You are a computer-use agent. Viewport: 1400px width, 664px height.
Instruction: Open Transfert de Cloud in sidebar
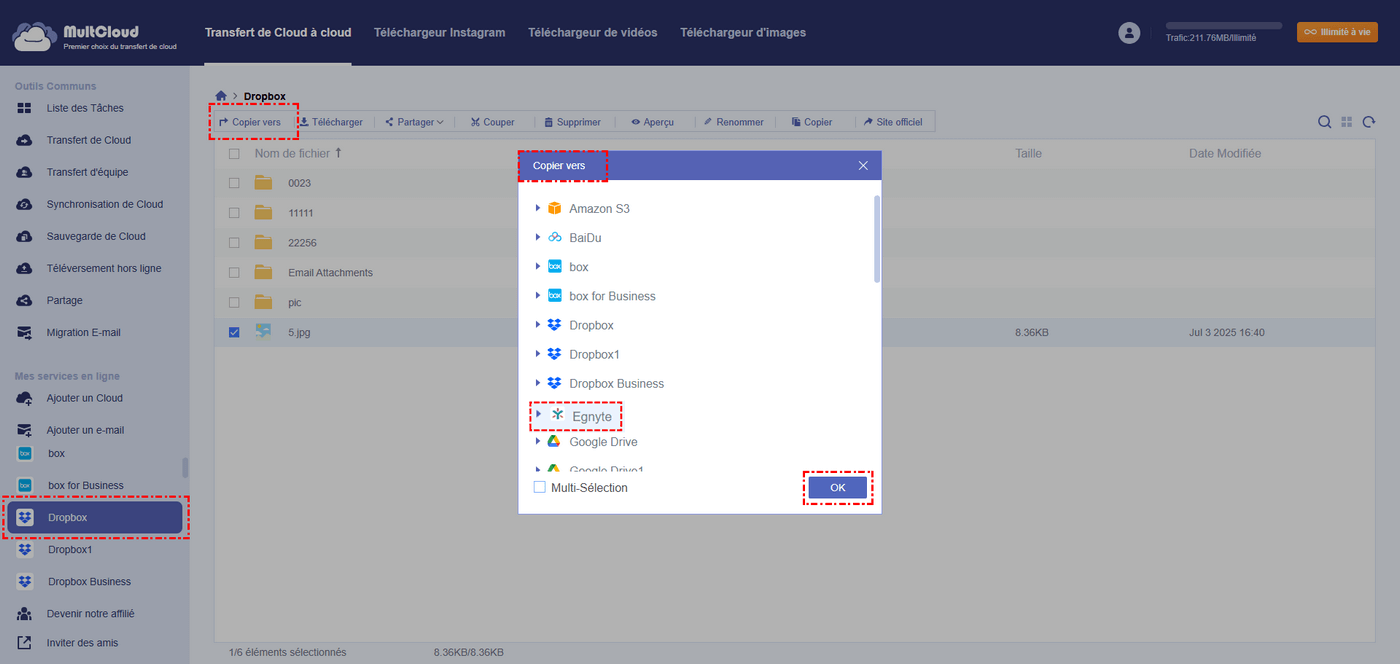click(89, 140)
